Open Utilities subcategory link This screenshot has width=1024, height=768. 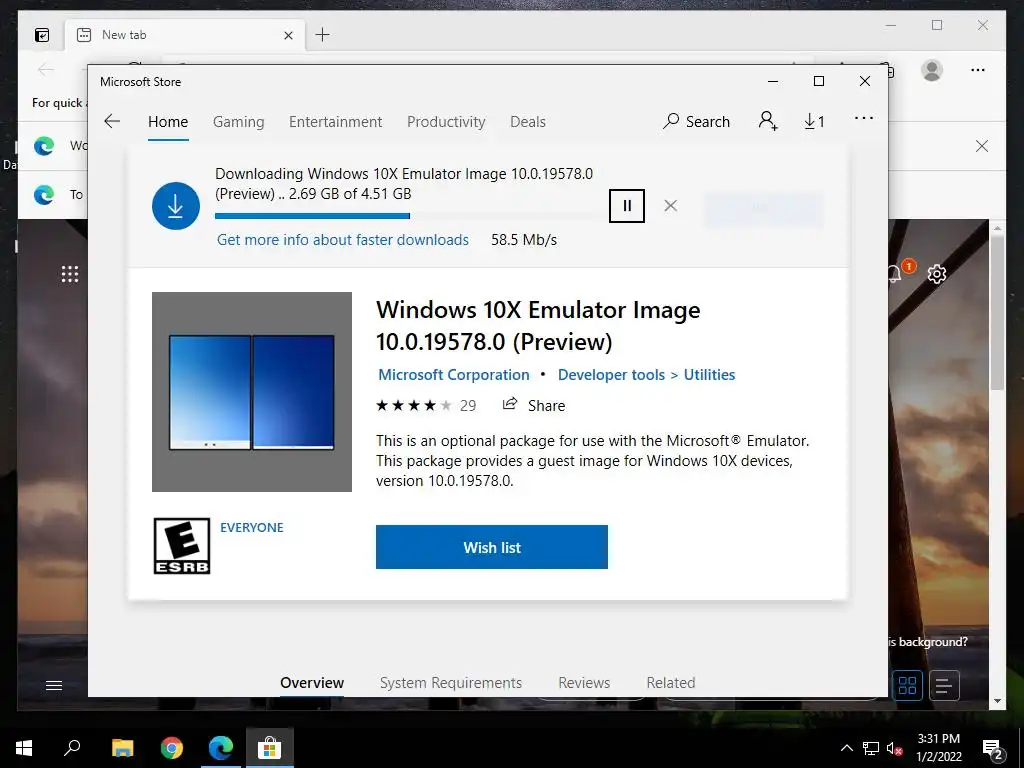coord(709,375)
